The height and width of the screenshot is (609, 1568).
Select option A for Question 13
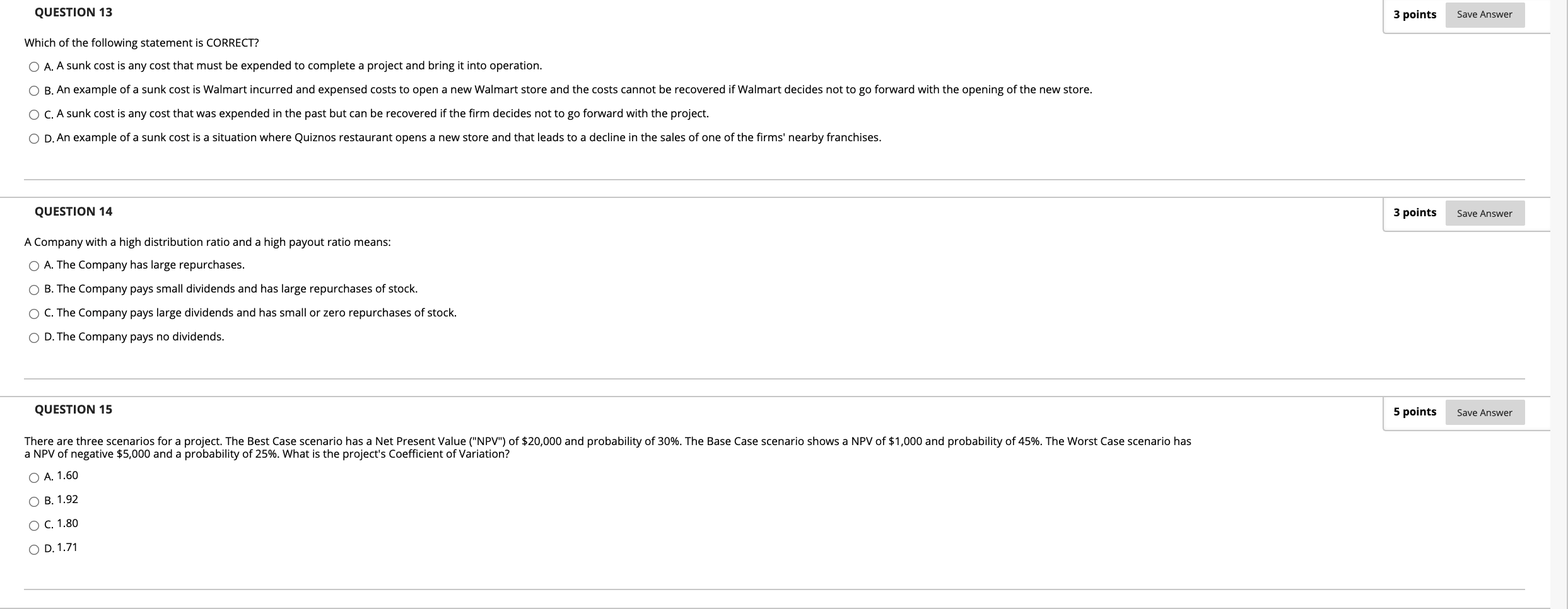point(33,66)
